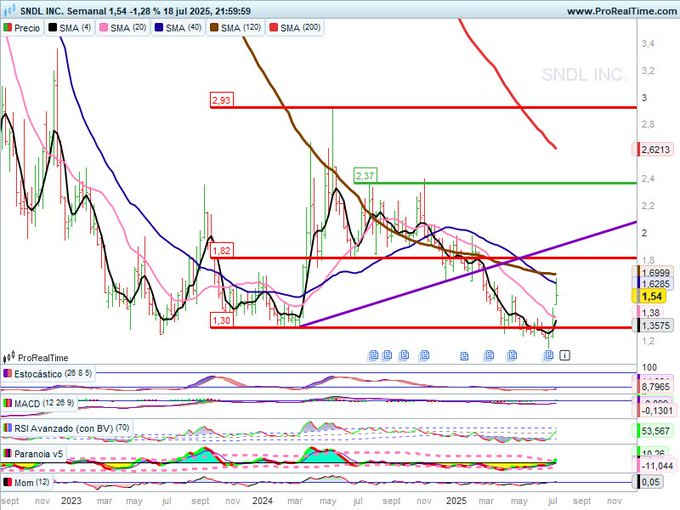Click the 2,6213 value tag on the price axis
This screenshot has width=680, height=510.
(656, 150)
